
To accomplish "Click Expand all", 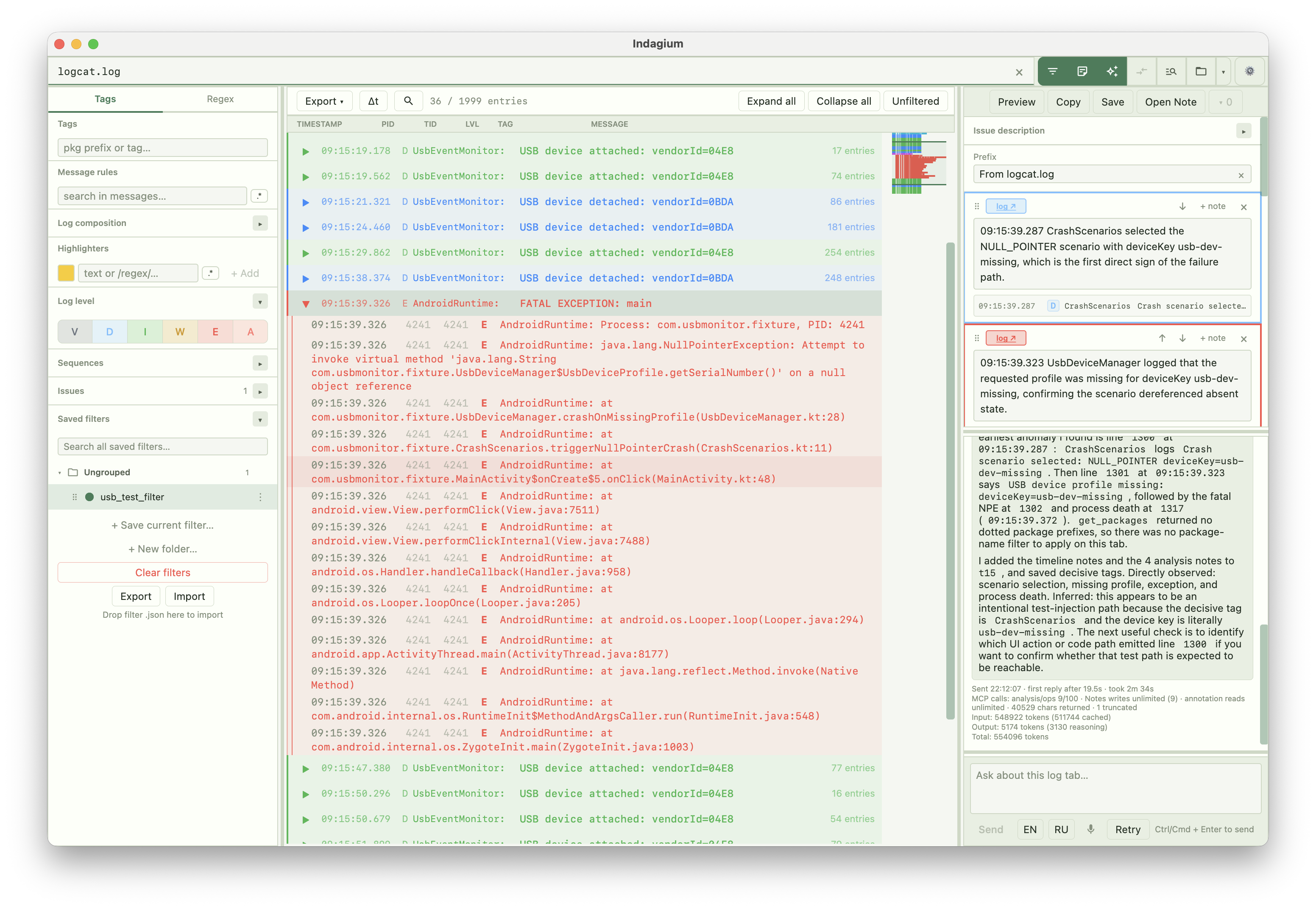I will (x=771, y=101).
